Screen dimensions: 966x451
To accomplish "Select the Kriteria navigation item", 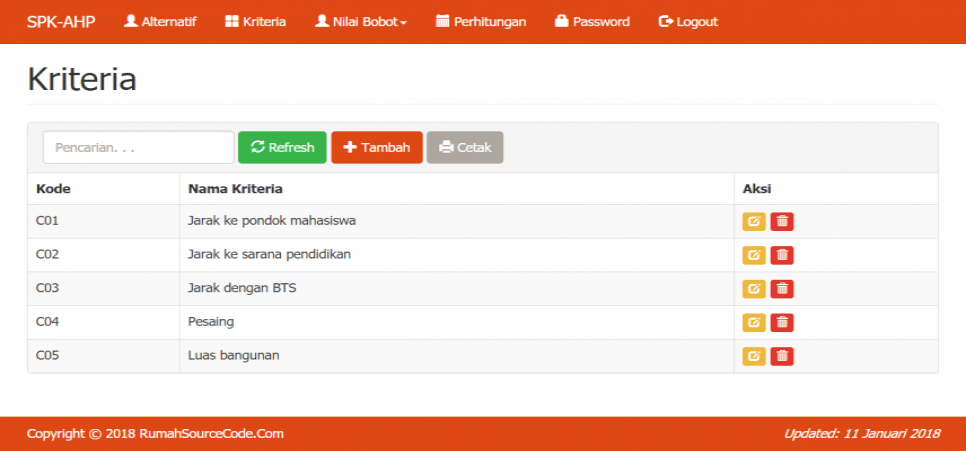I will pyautogui.click(x=256, y=22).
